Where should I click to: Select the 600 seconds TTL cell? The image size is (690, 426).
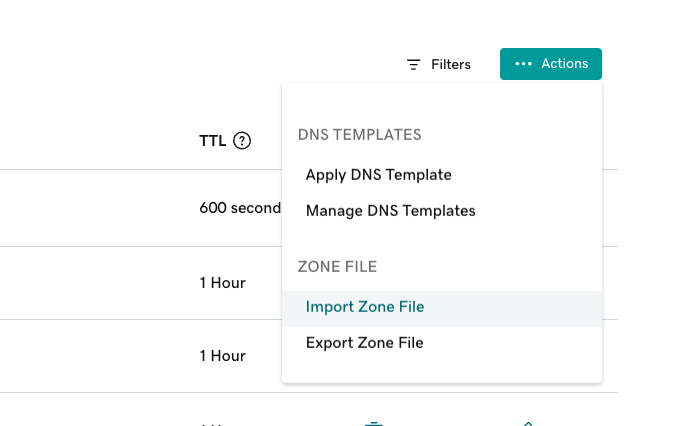point(240,208)
